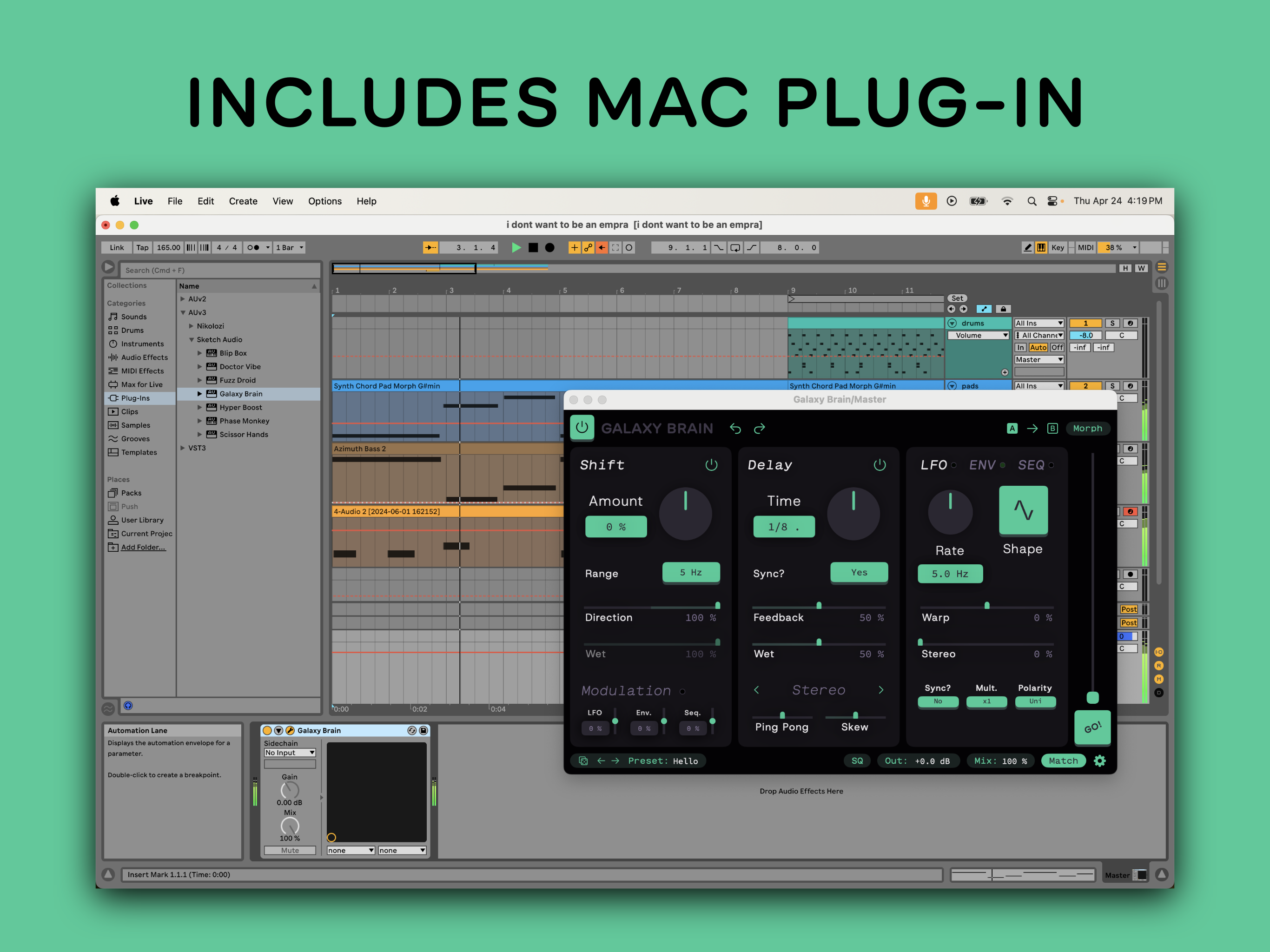Viewport: 1270px width, 952px height.
Task: Click the Stop button in transport bar
Action: pos(533,247)
